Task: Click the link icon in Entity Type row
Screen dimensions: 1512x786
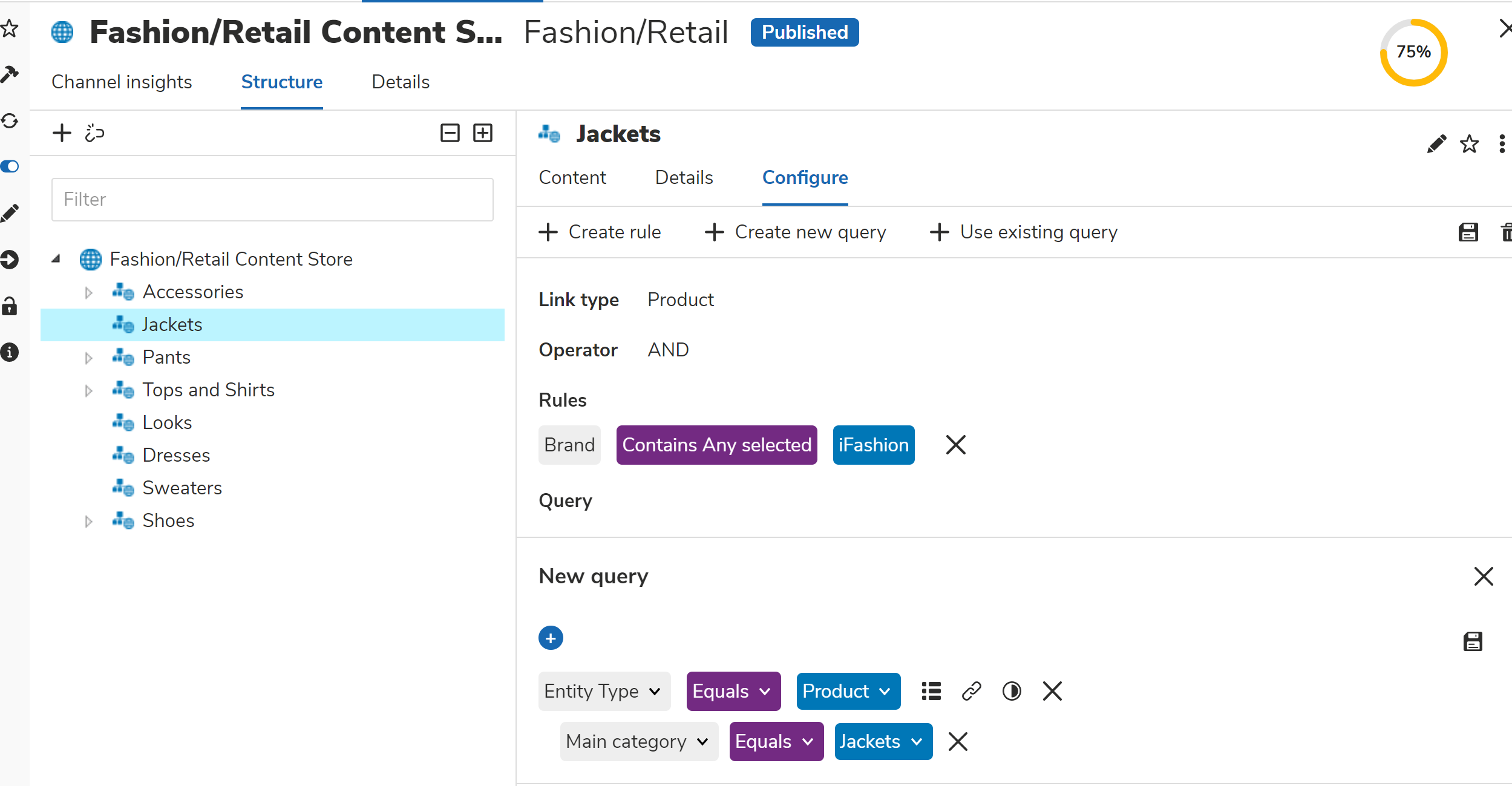Action: [971, 691]
